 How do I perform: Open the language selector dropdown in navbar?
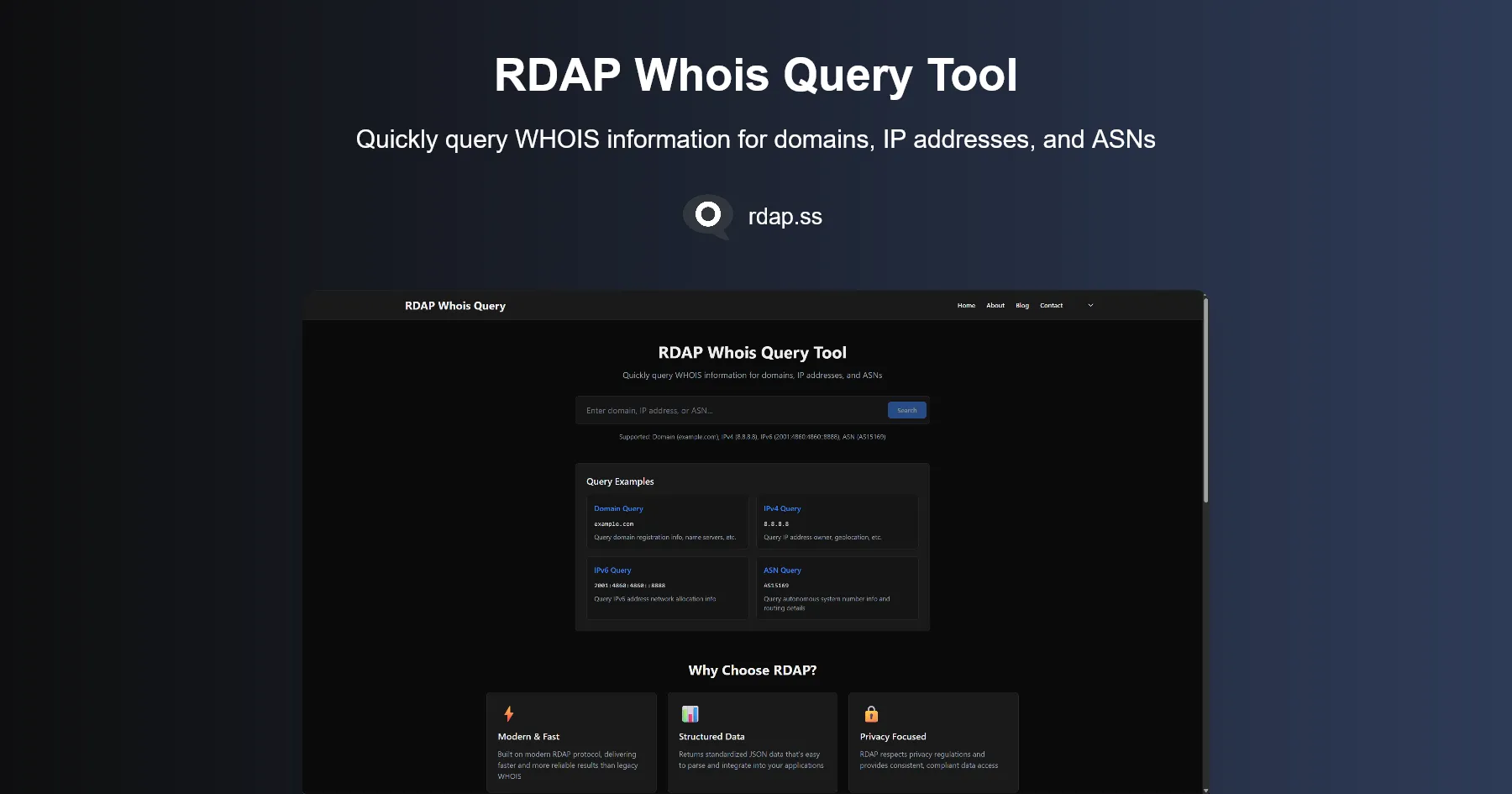[x=1089, y=305]
